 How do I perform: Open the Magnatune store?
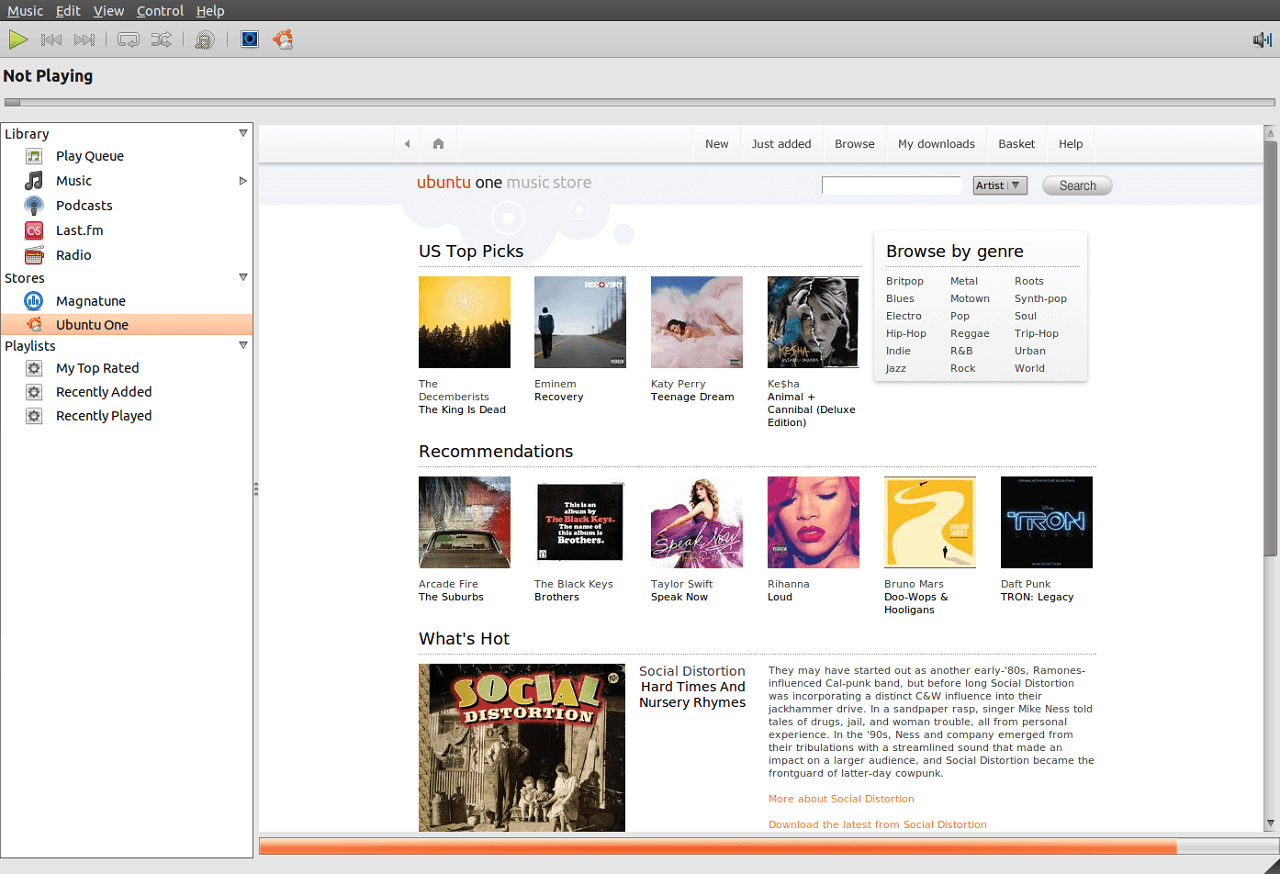[x=90, y=301]
